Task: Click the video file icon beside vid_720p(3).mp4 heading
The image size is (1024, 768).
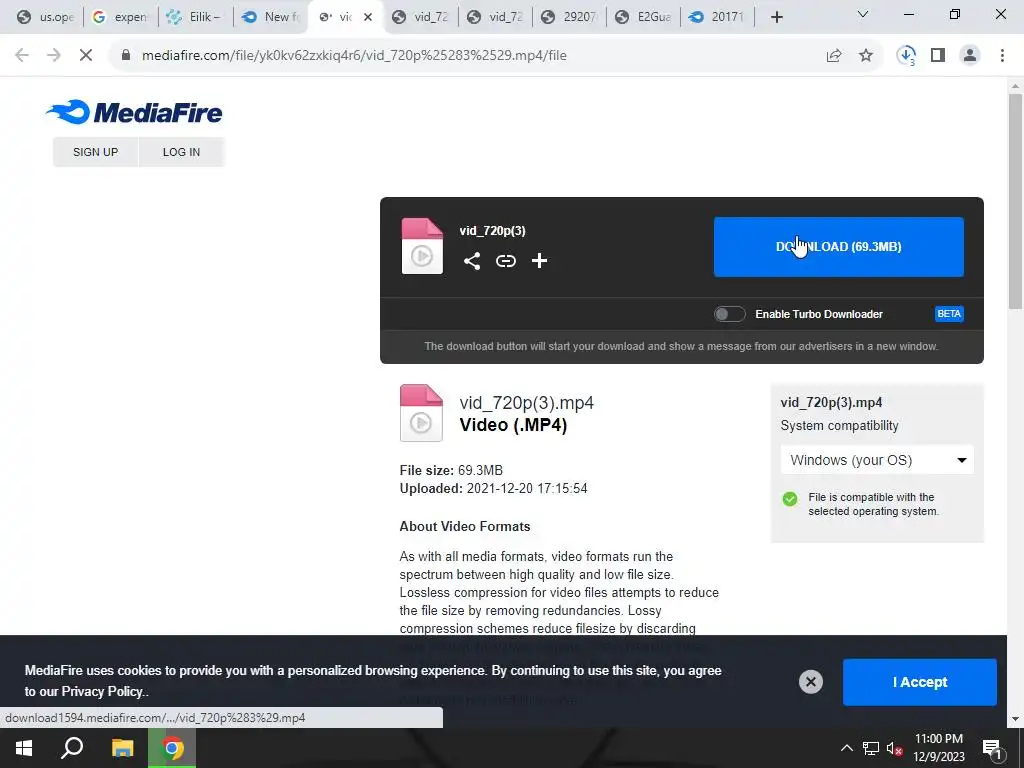Action: click(421, 413)
